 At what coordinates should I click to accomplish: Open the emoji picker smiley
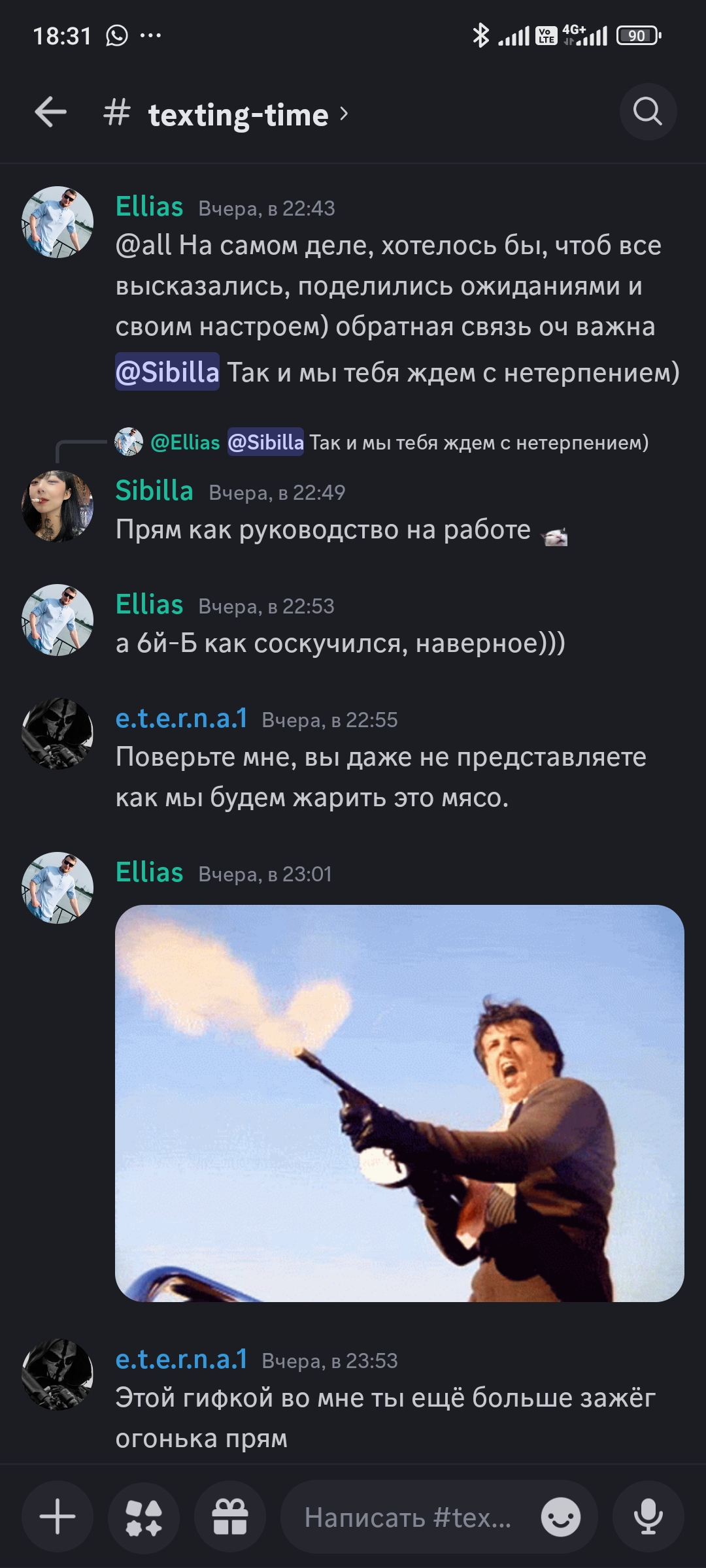tap(560, 1517)
